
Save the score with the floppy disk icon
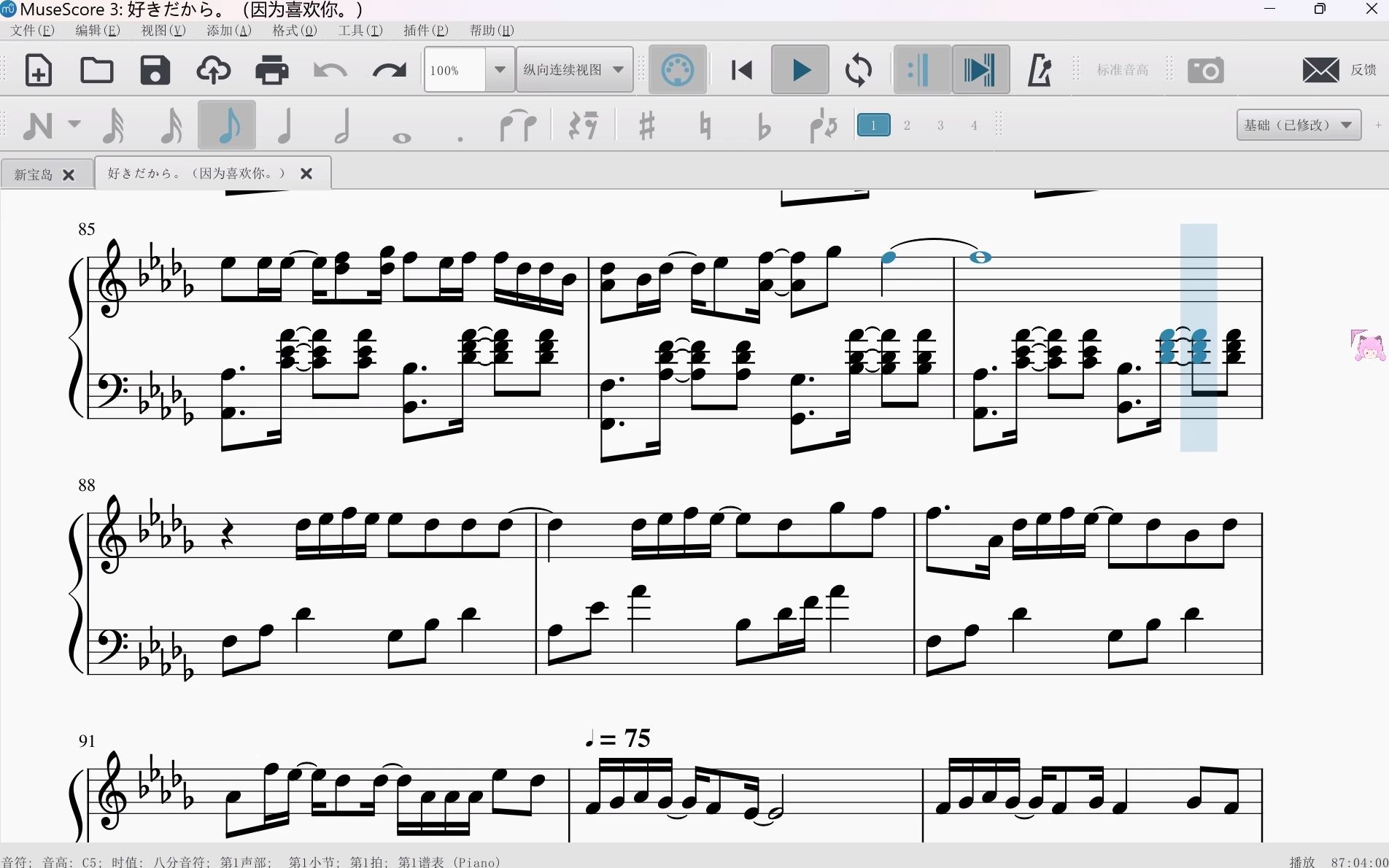pos(155,70)
